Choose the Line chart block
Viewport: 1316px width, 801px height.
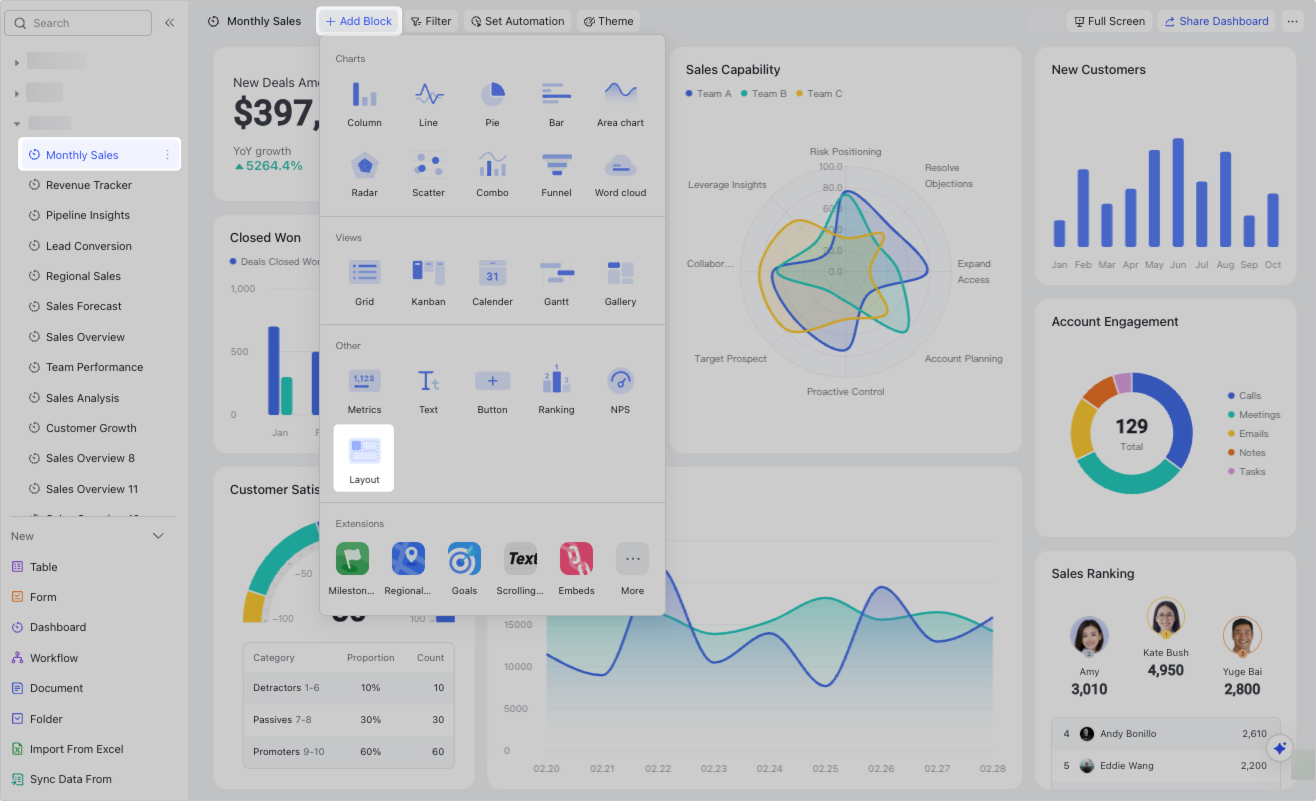[428, 104]
